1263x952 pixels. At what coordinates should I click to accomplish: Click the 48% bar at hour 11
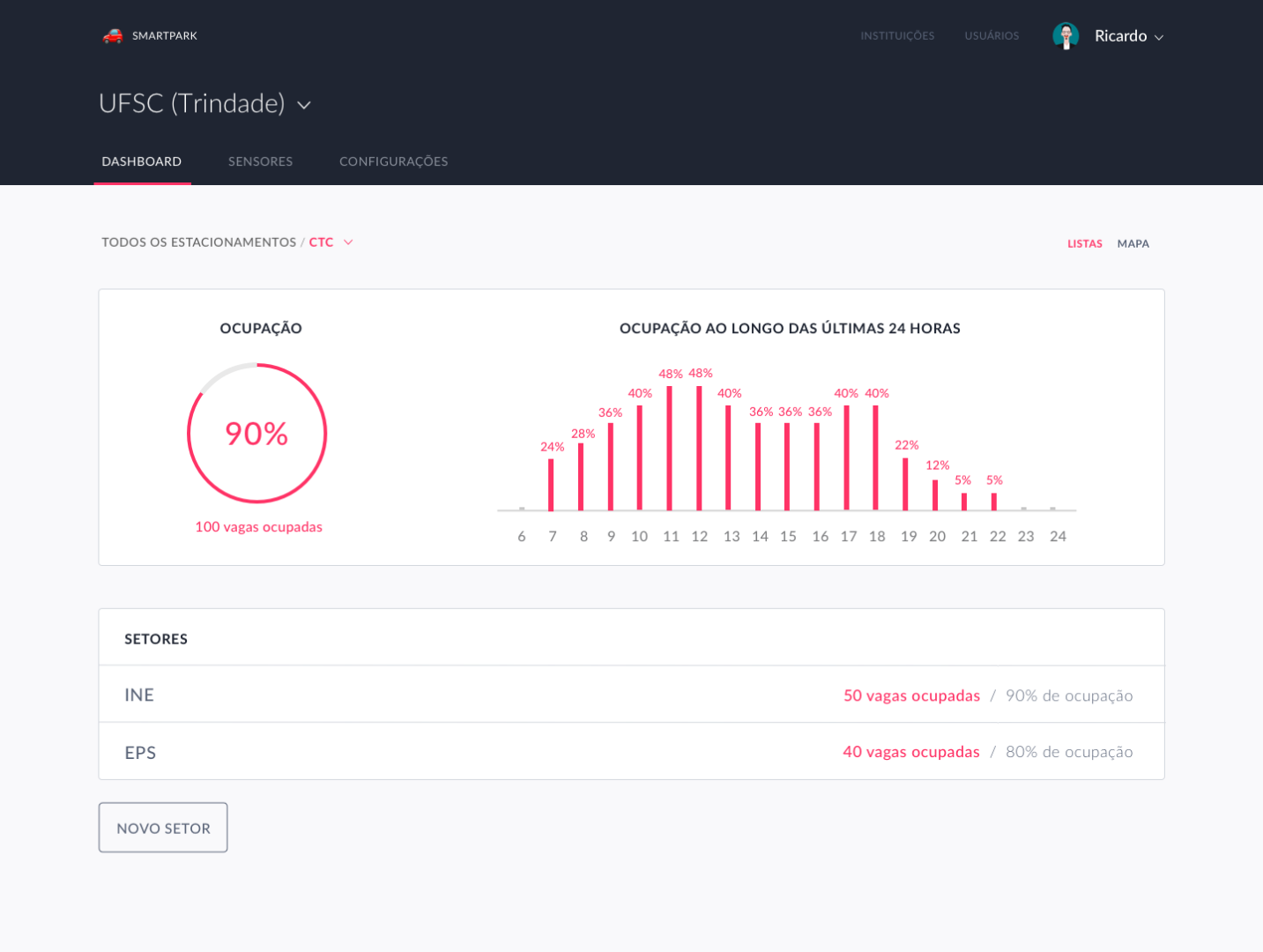tap(670, 448)
